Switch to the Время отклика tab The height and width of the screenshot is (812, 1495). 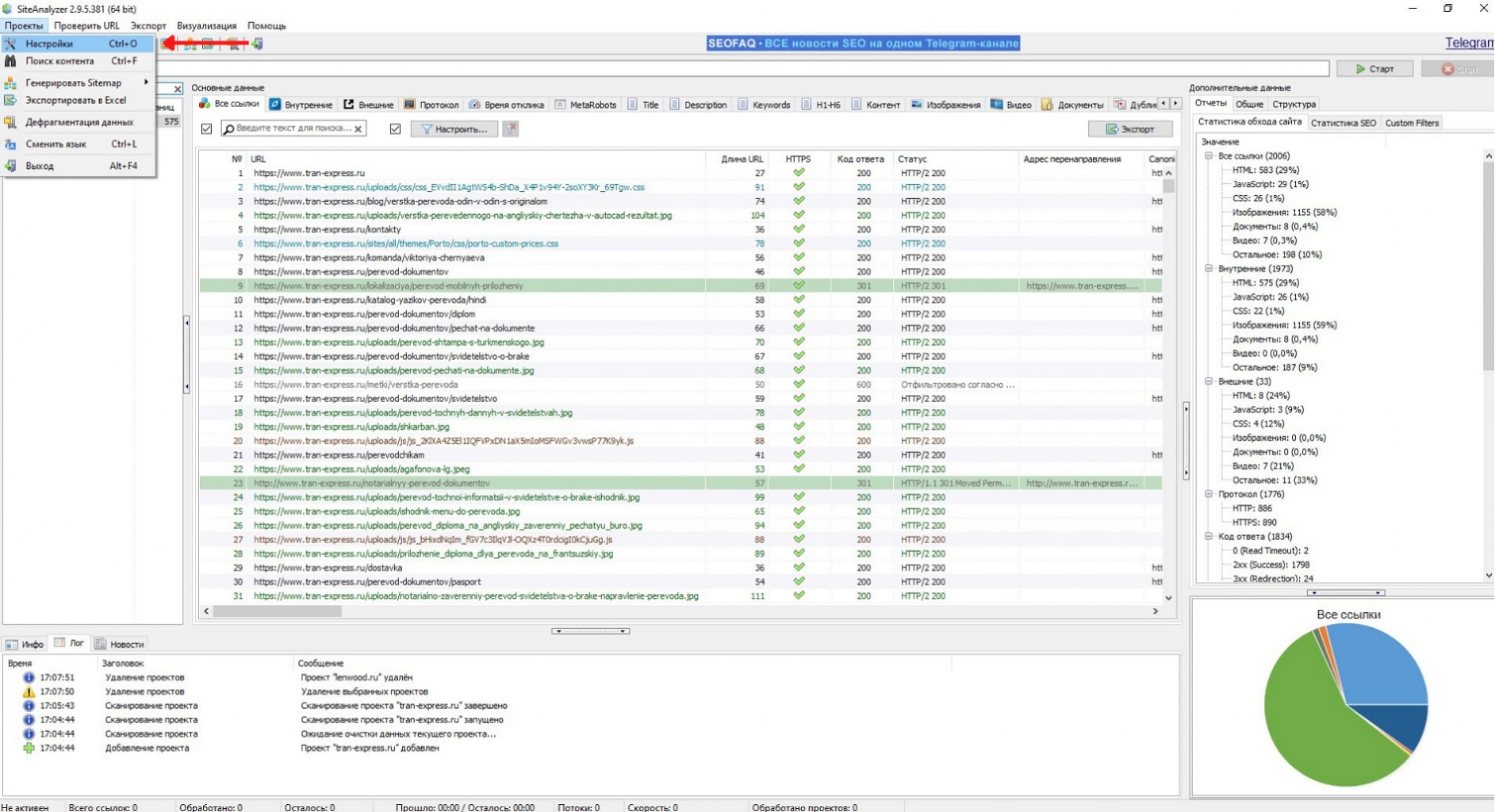tap(506, 105)
